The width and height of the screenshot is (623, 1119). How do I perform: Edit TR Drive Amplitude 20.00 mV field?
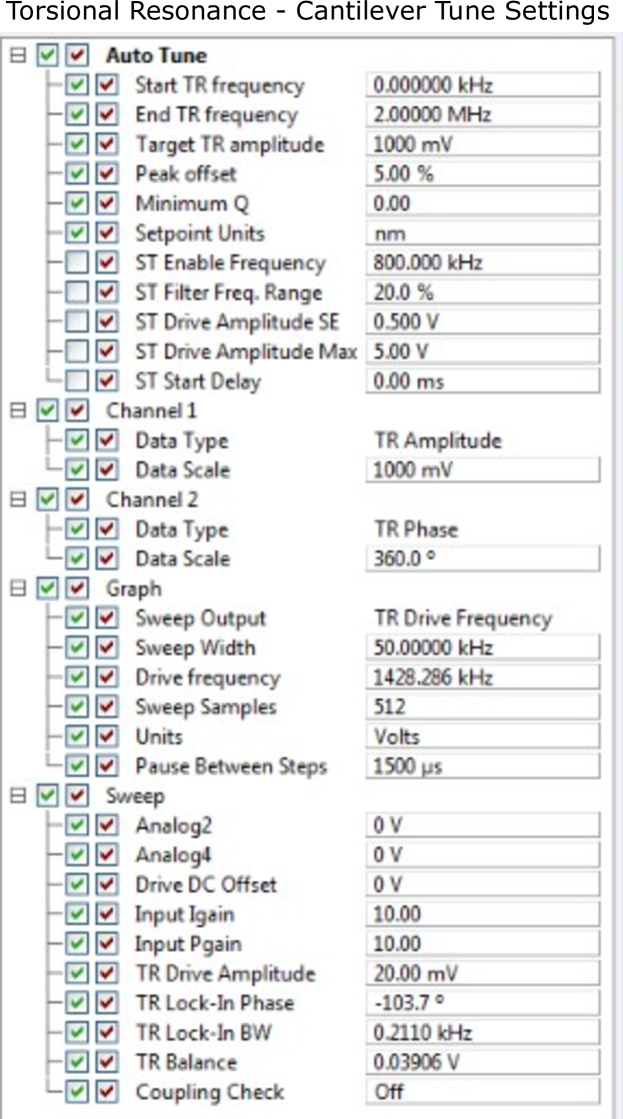pyautogui.click(x=483, y=973)
